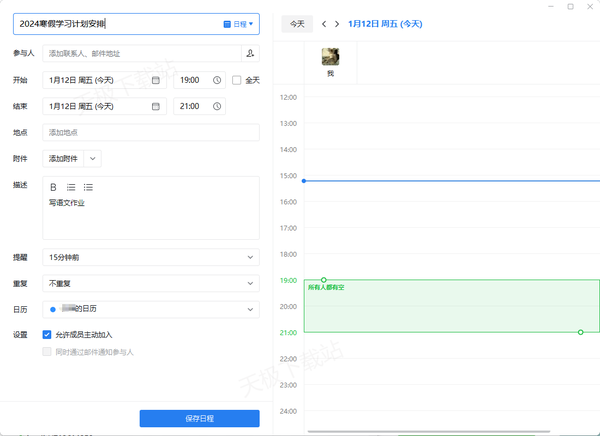Click the add contact icon in 参与人 field

click(x=249, y=54)
